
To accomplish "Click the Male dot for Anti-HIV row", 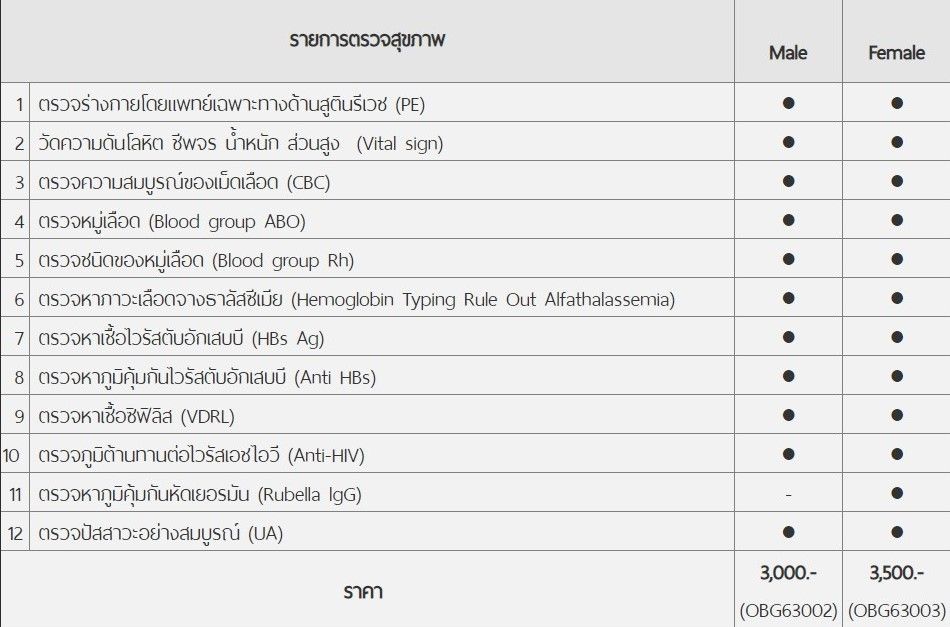I will (x=788, y=454).
